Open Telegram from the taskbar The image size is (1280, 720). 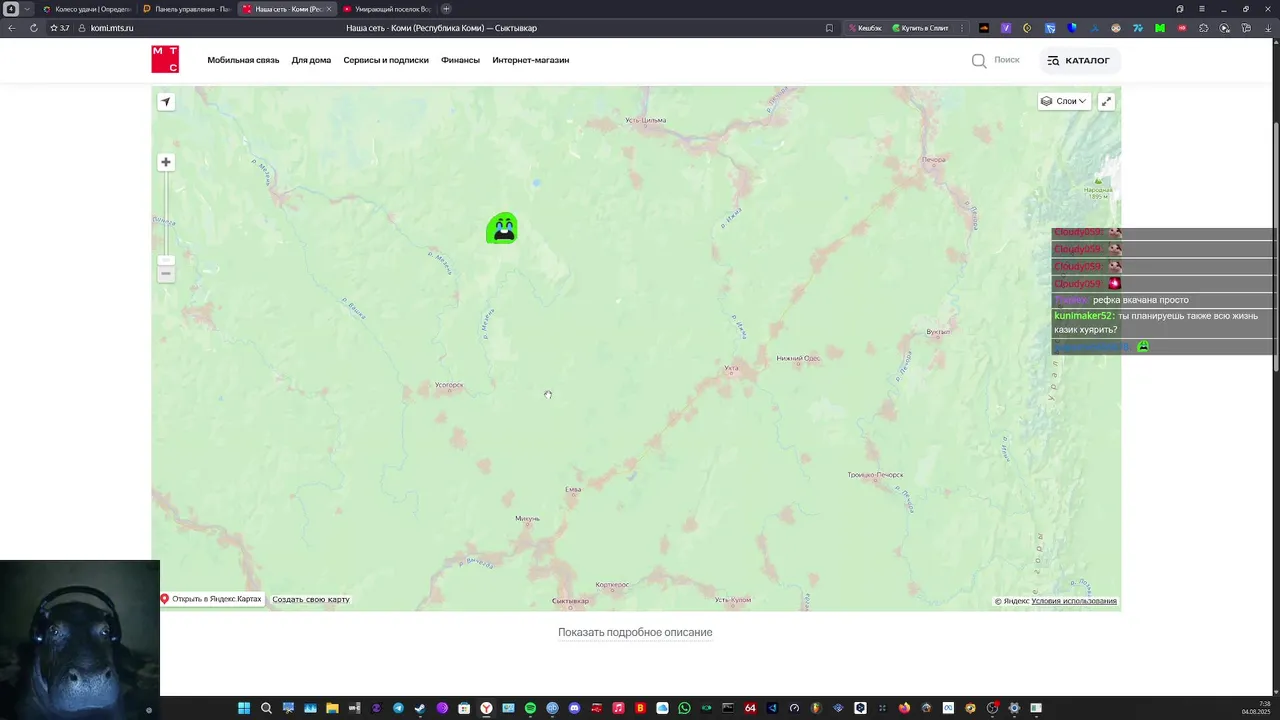tap(398, 708)
